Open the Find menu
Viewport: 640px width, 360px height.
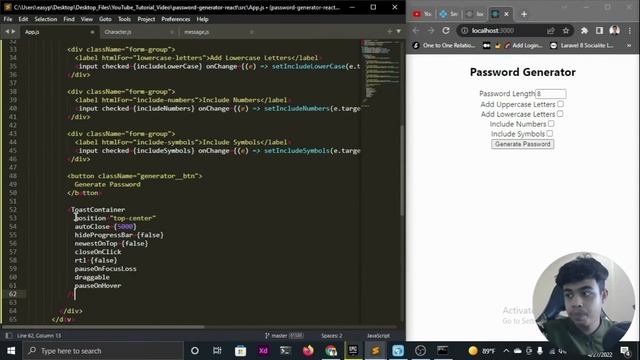pos(69,19)
